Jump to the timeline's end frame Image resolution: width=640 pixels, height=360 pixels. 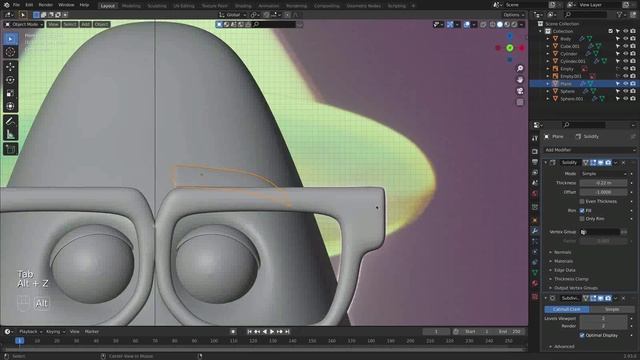[287, 332]
